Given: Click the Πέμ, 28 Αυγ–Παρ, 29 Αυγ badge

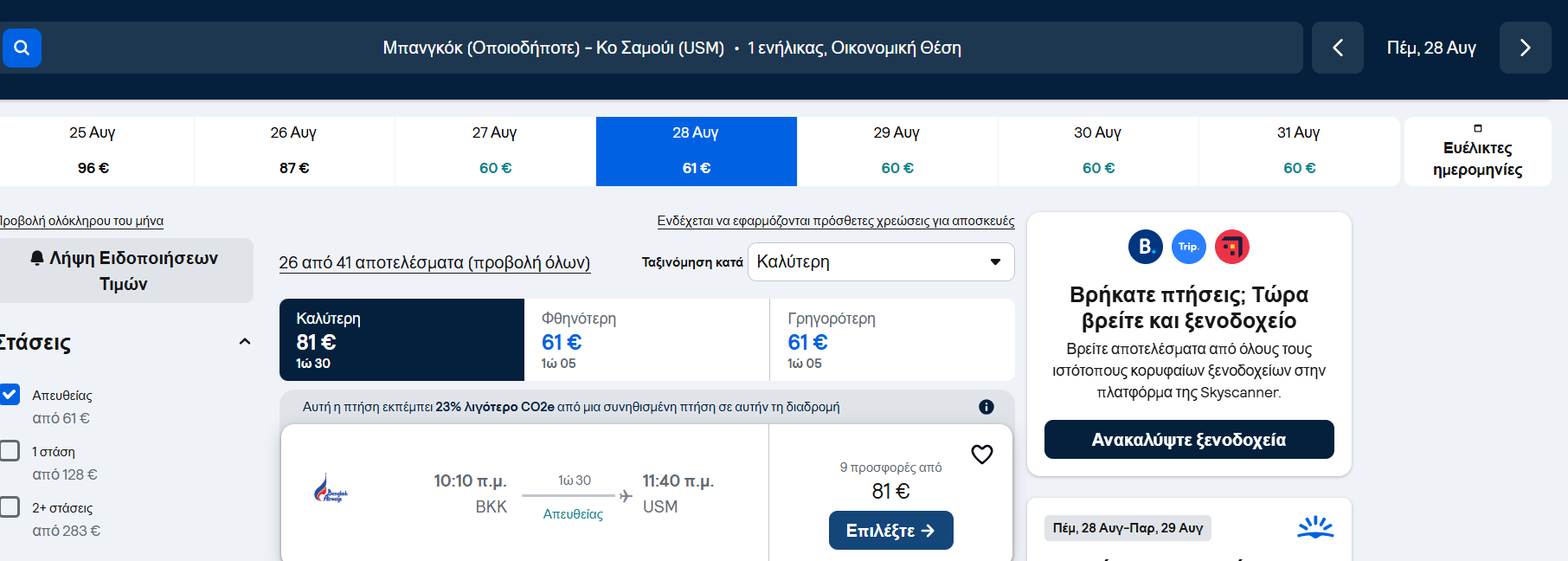Looking at the screenshot, I should 1128,528.
